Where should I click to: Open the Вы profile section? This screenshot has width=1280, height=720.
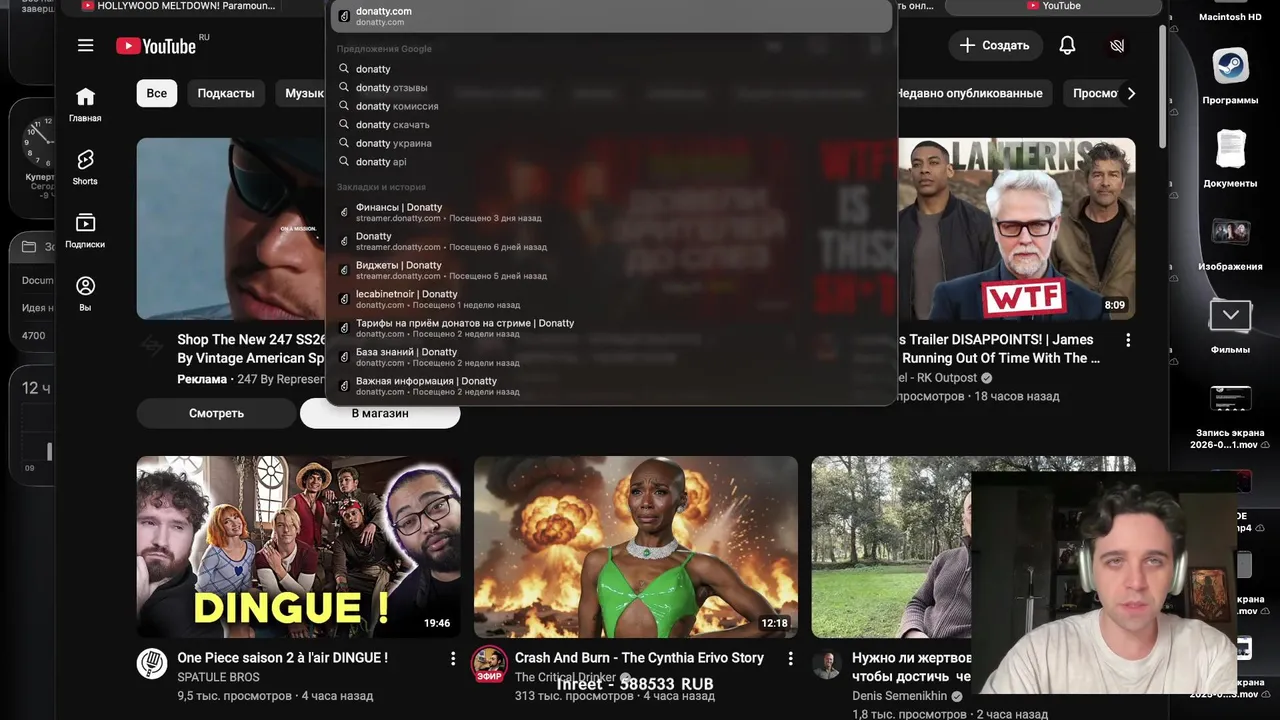pyautogui.click(x=85, y=294)
